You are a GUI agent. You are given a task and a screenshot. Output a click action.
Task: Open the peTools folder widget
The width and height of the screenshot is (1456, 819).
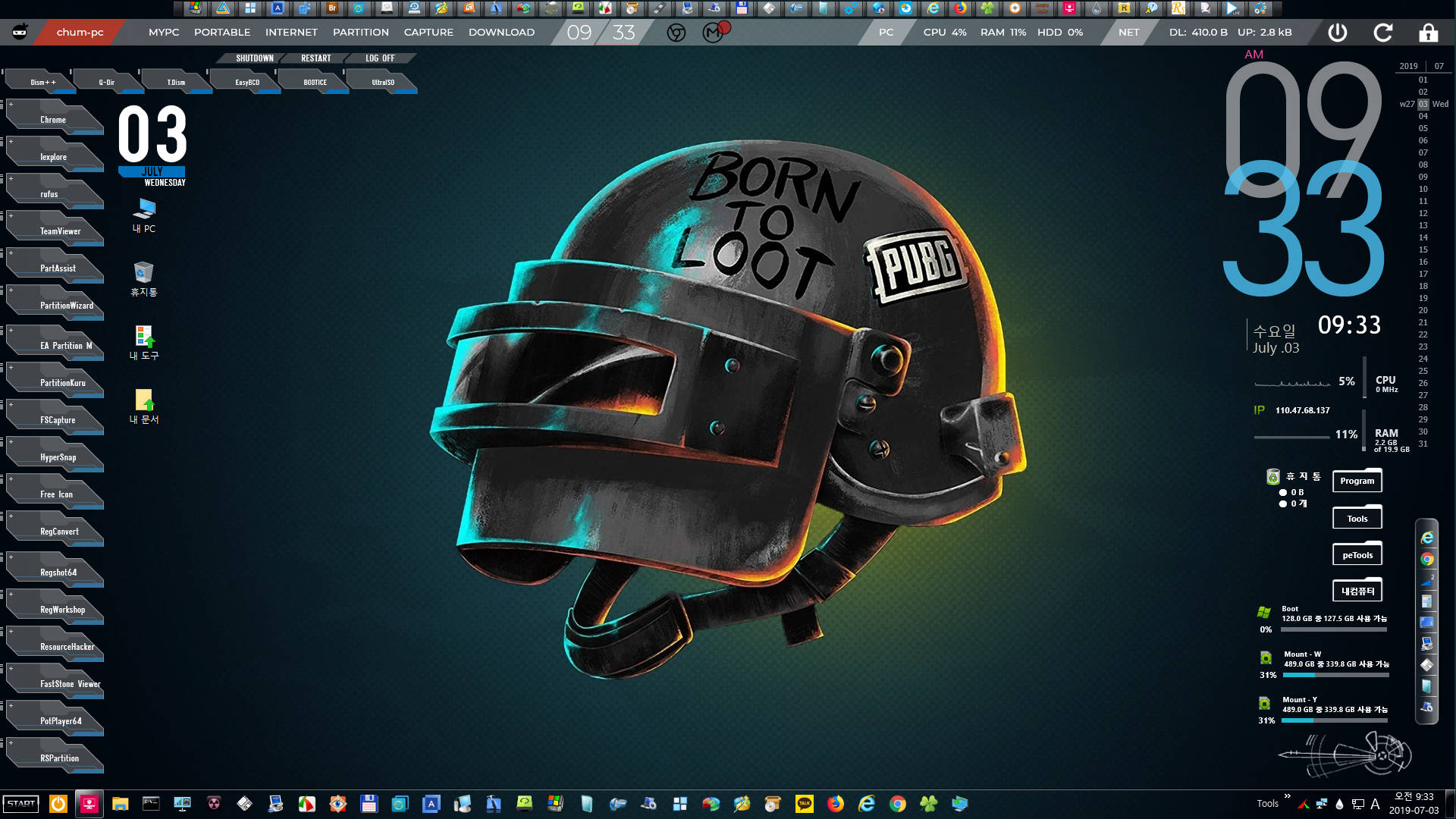click(1357, 554)
